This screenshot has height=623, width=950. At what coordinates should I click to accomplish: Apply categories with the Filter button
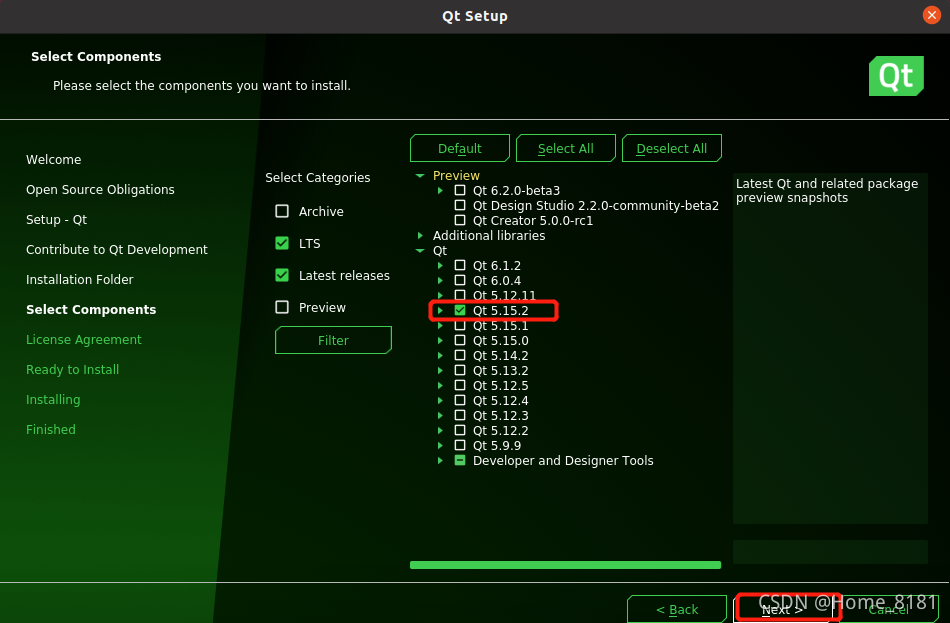pyautogui.click(x=333, y=340)
